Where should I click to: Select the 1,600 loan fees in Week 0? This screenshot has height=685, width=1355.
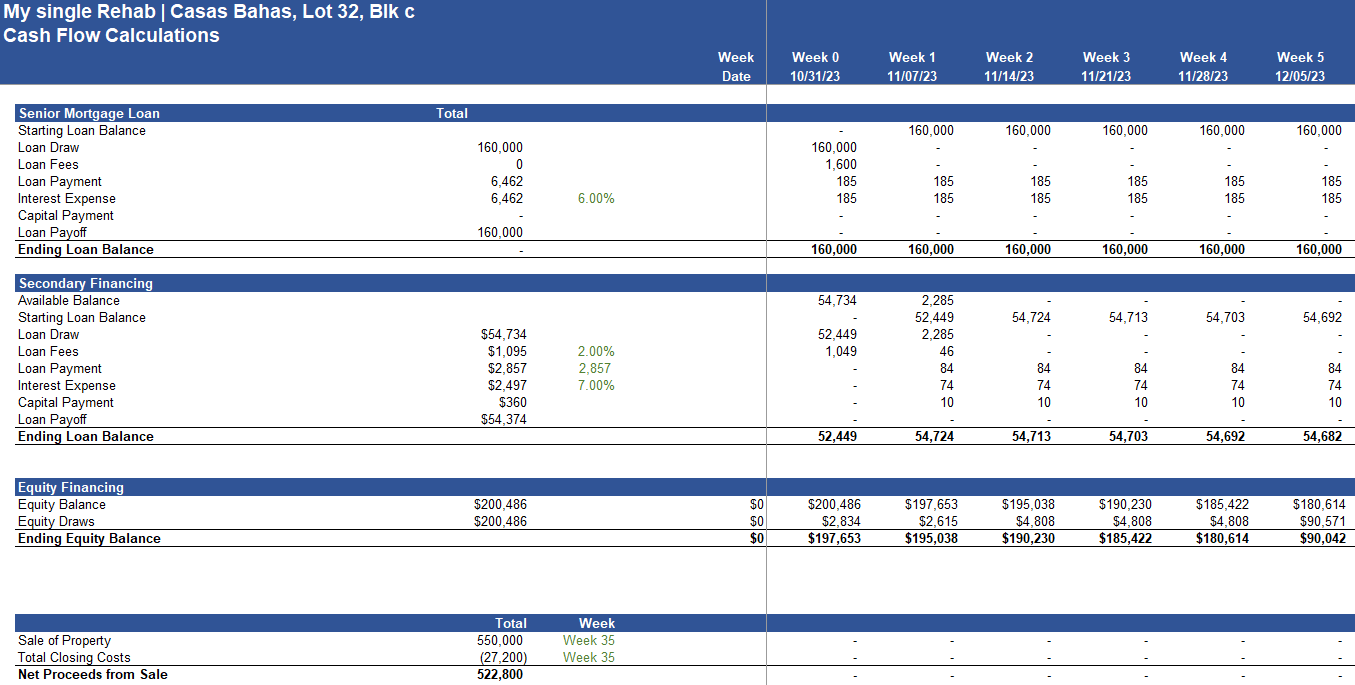pos(840,164)
